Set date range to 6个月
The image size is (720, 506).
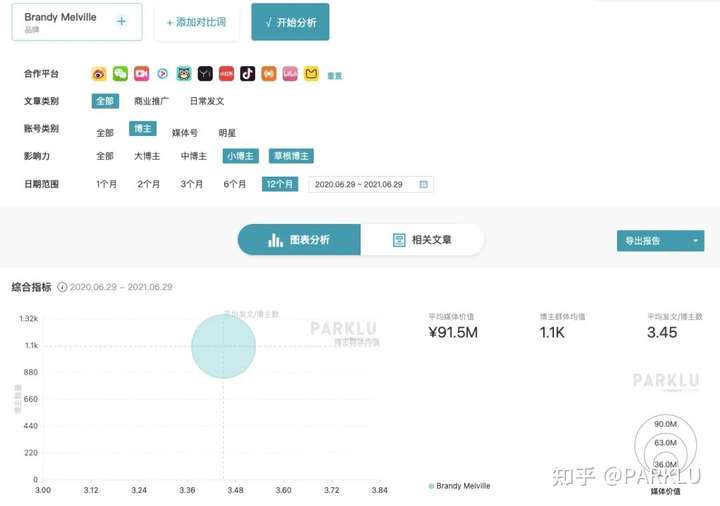coord(235,184)
